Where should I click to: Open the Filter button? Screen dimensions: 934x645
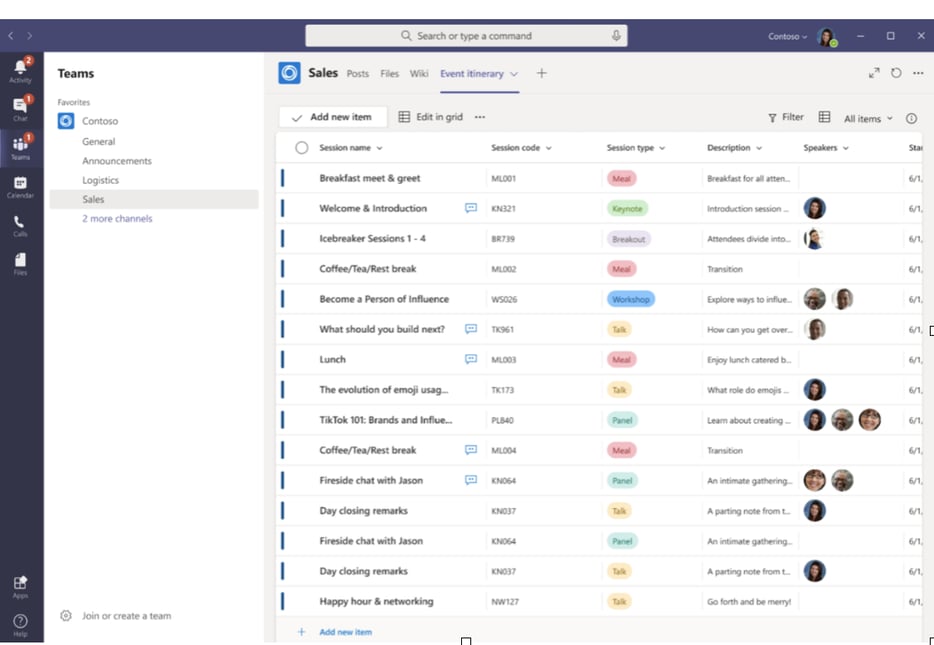[x=786, y=117]
